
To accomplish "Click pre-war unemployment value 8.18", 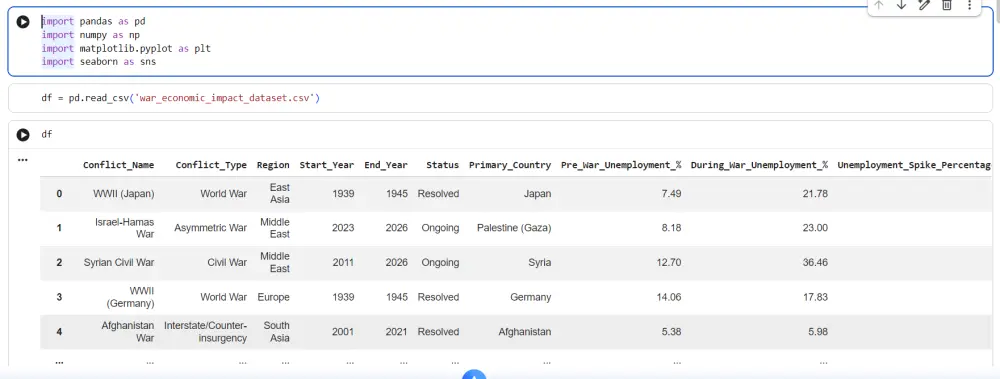I will 671,228.
